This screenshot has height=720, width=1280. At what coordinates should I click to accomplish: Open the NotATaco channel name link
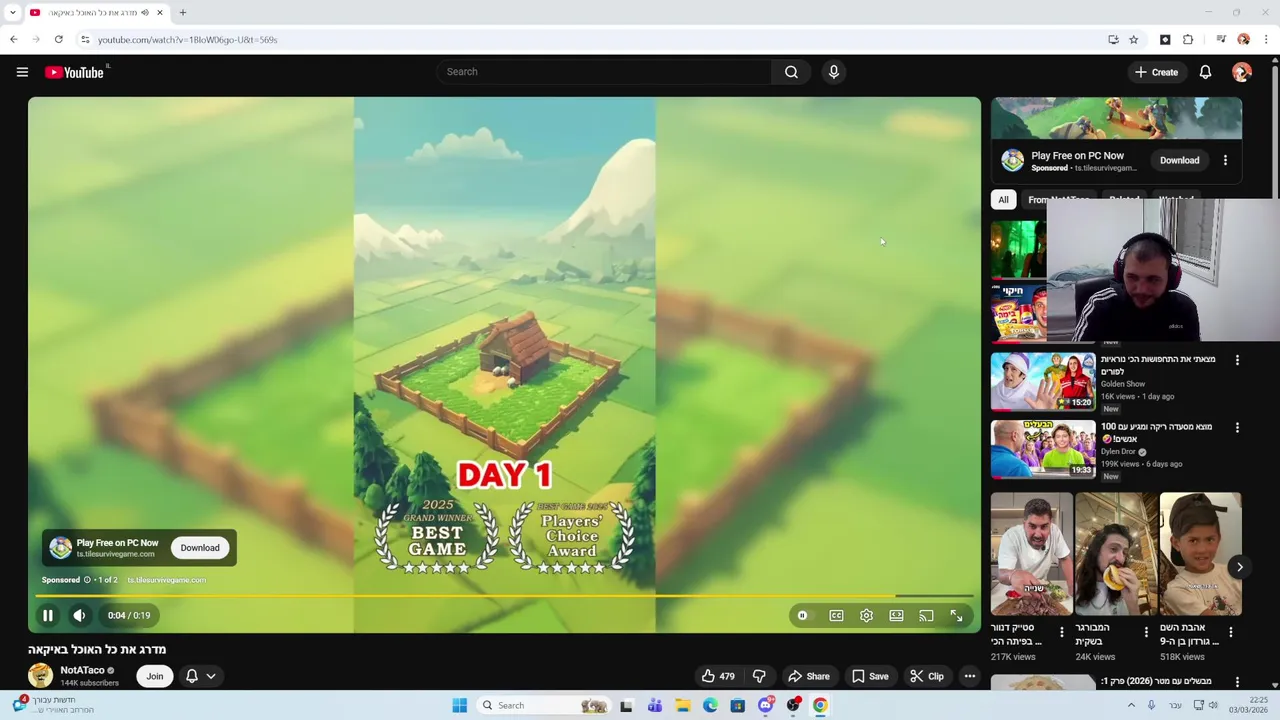[x=82, y=670]
